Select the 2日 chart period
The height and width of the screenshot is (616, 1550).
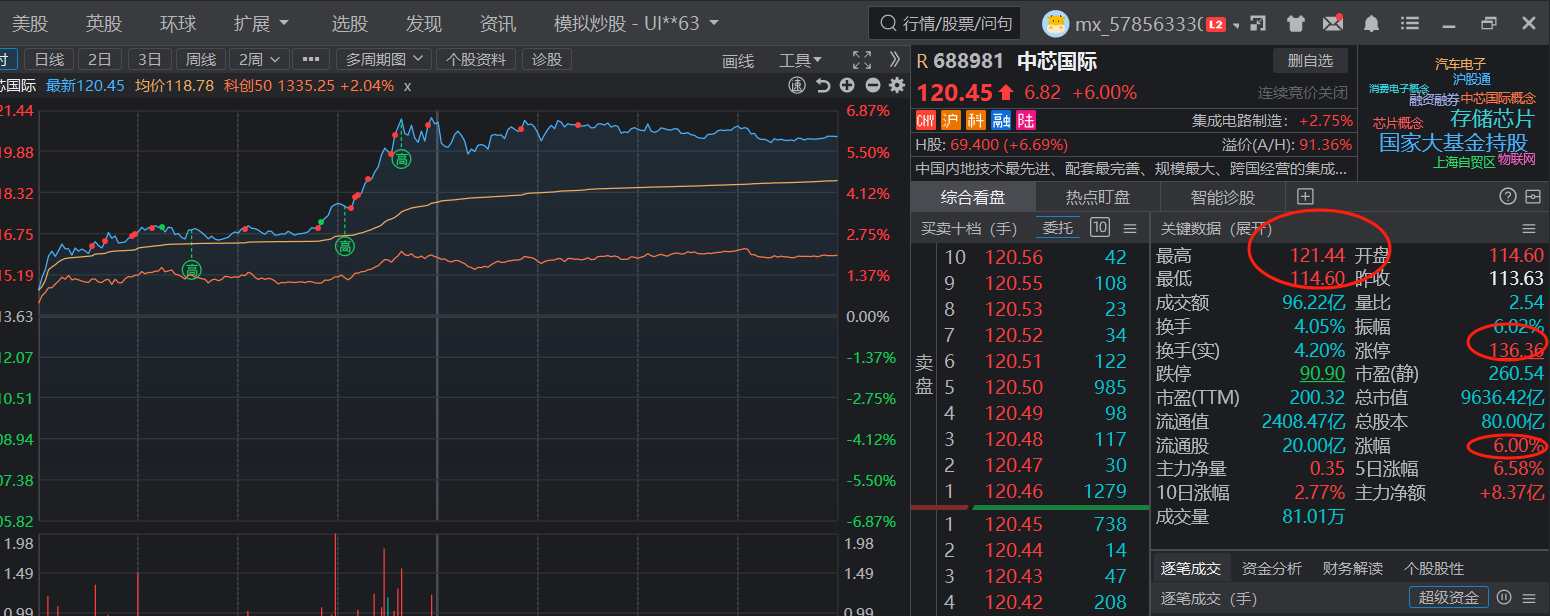pos(100,60)
